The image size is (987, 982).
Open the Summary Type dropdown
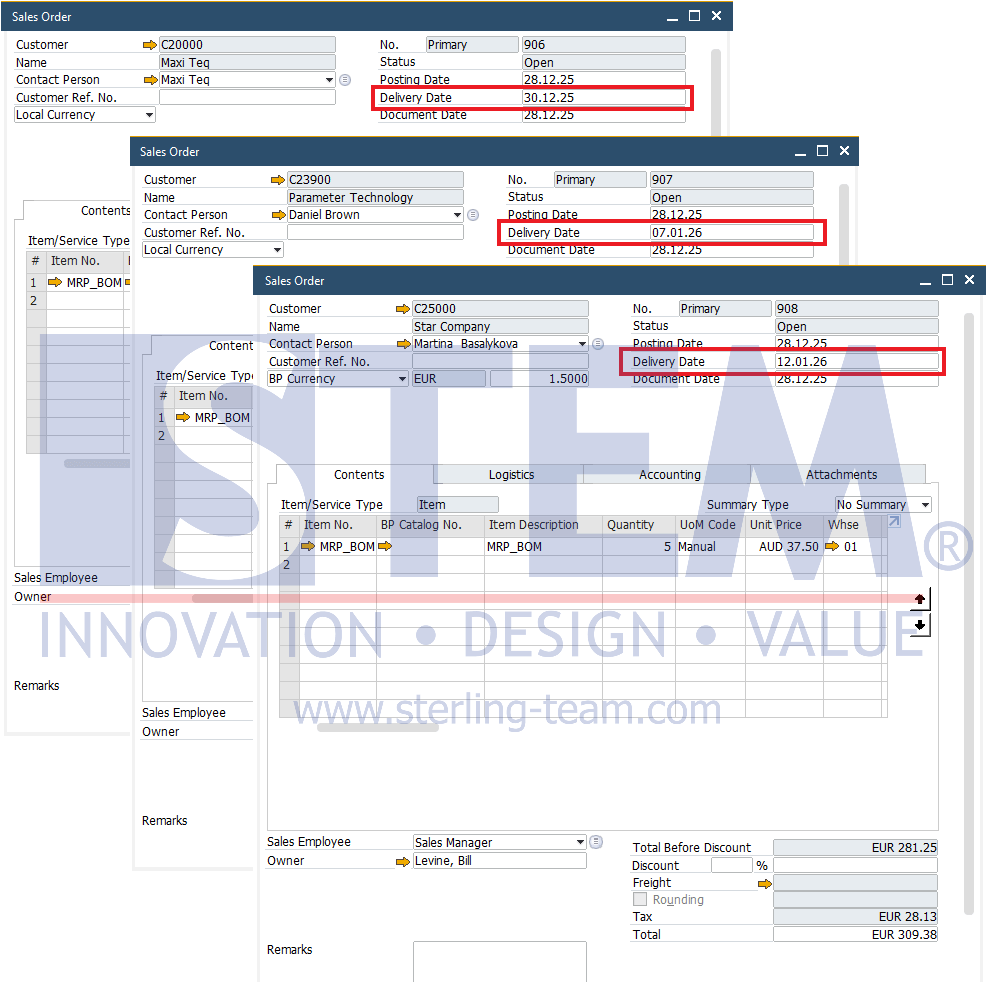tap(924, 505)
